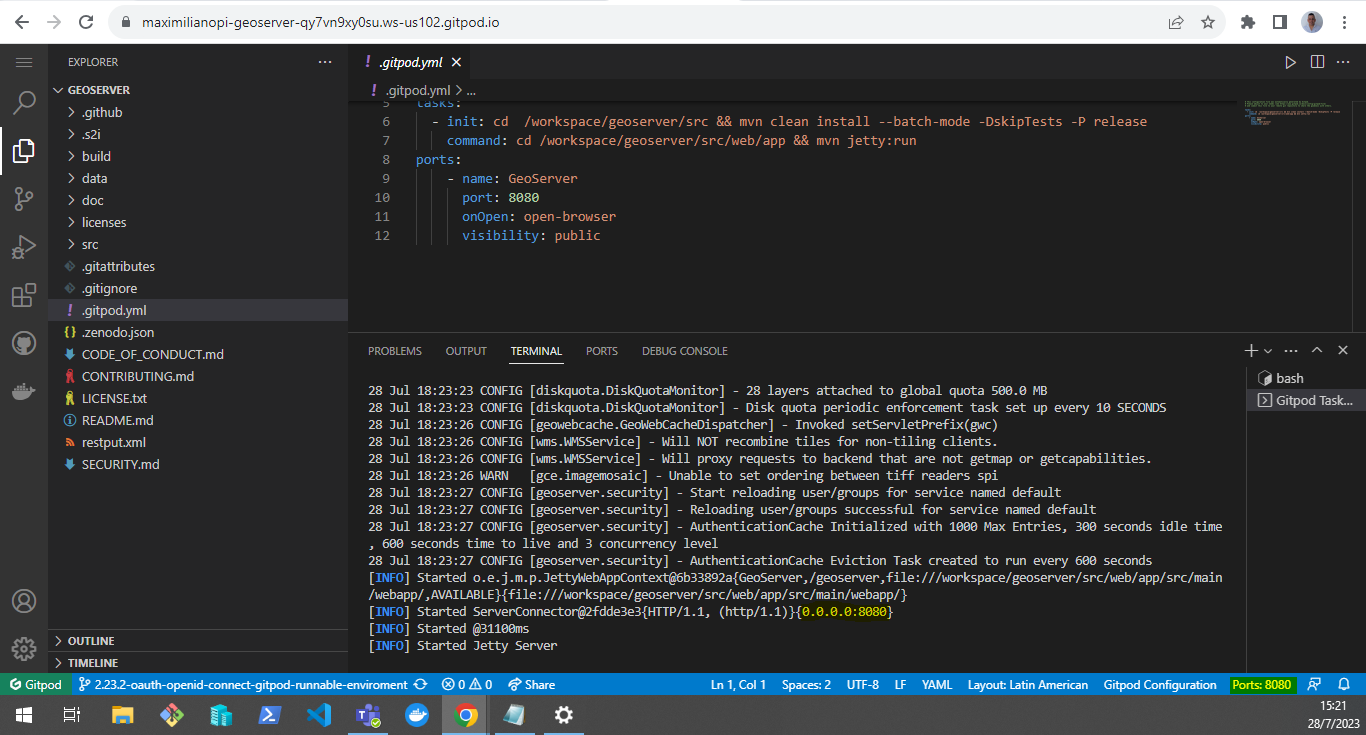This screenshot has width=1366, height=735.
Task: Open the Manage gear icon
Action: point(24,649)
